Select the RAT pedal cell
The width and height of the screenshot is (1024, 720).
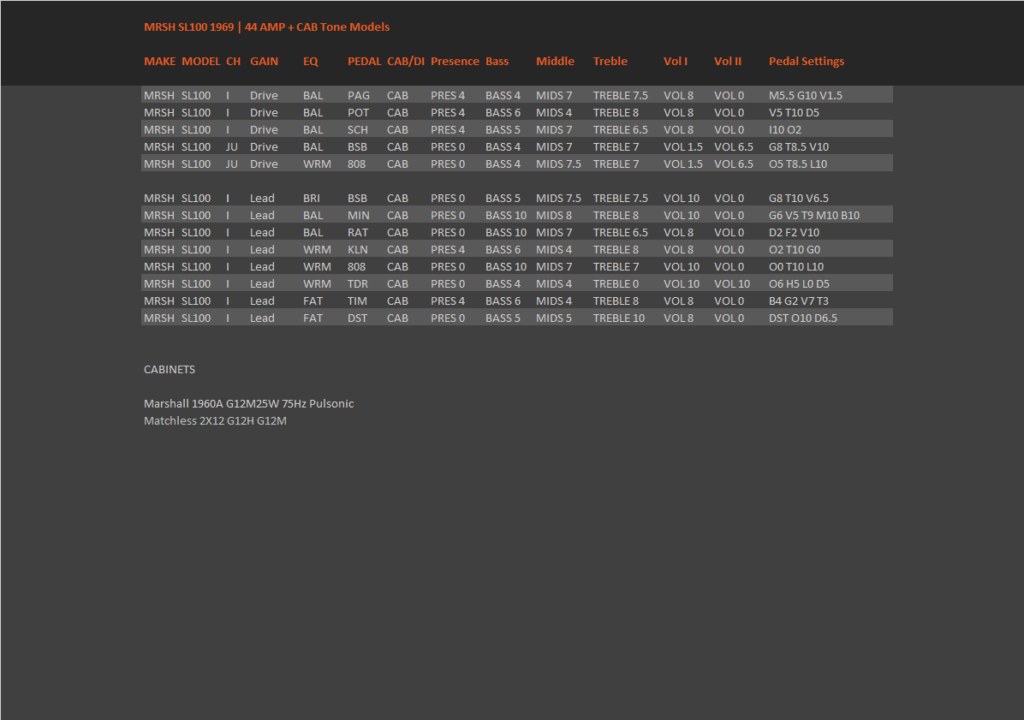tap(357, 233)
